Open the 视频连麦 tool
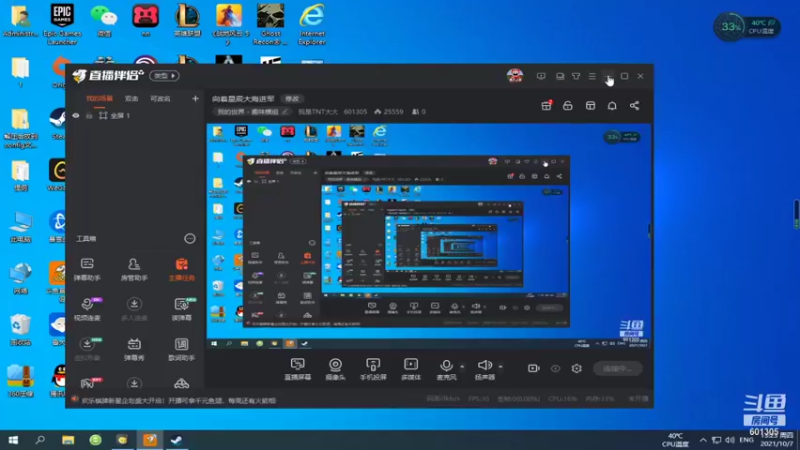Screen dimensions: 800x450 (x=87, y=309)
